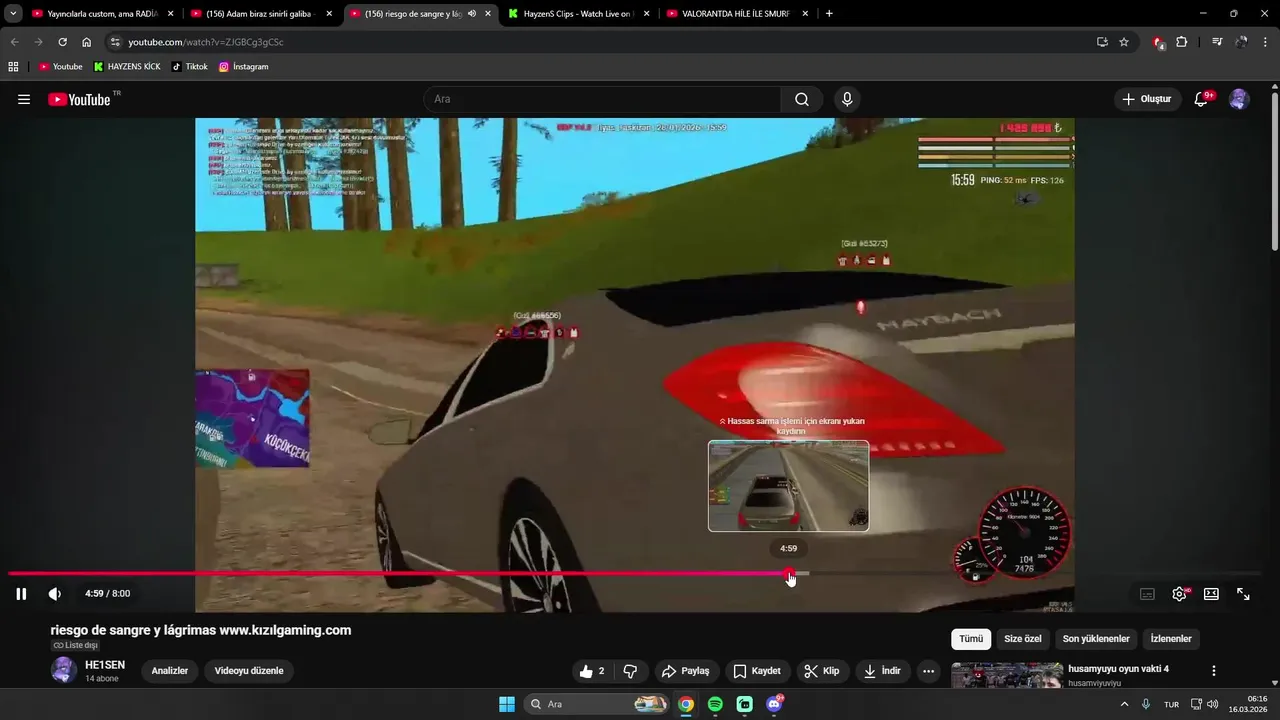
Task: Select the Son yüklenenler chip
Action: [1096, 639]
